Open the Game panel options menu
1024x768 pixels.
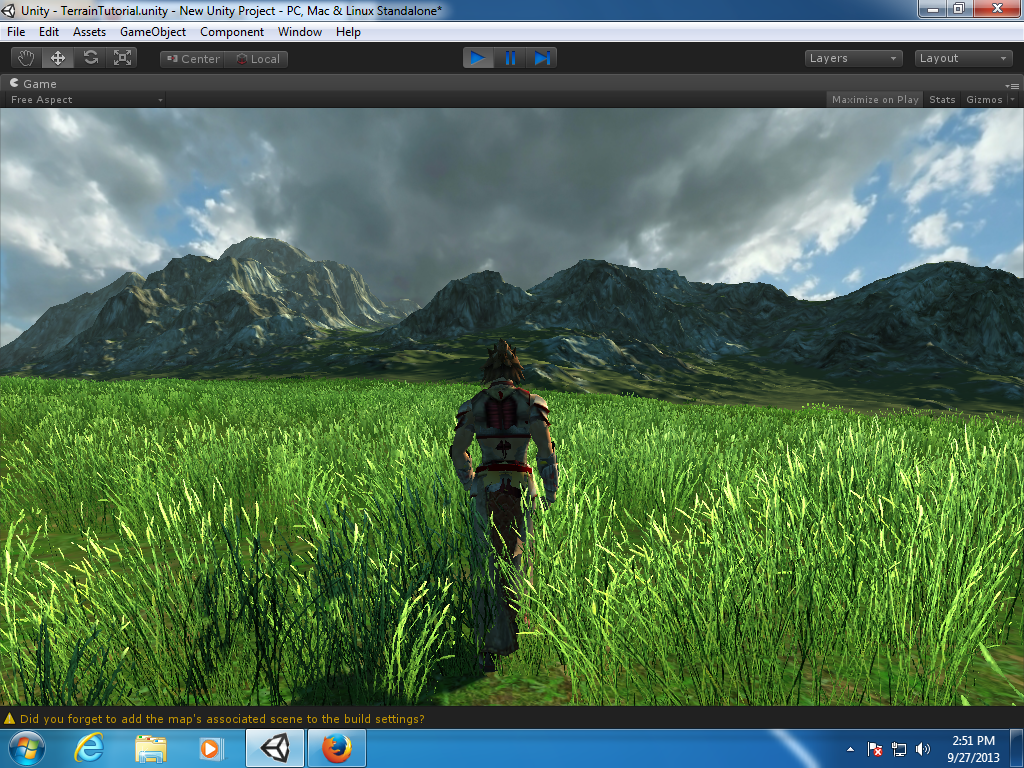point(1012,86)
